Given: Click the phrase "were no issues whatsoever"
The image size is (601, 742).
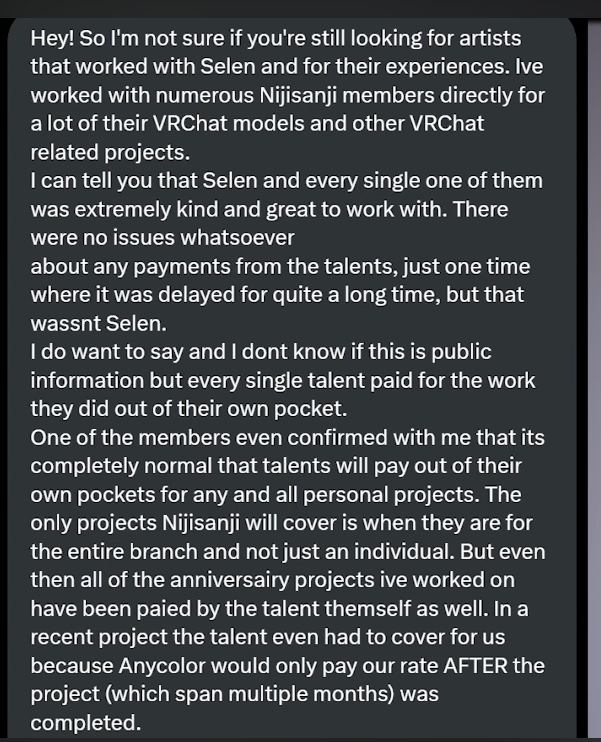Looking at the screenshot, I should click(x=162, y=238).
